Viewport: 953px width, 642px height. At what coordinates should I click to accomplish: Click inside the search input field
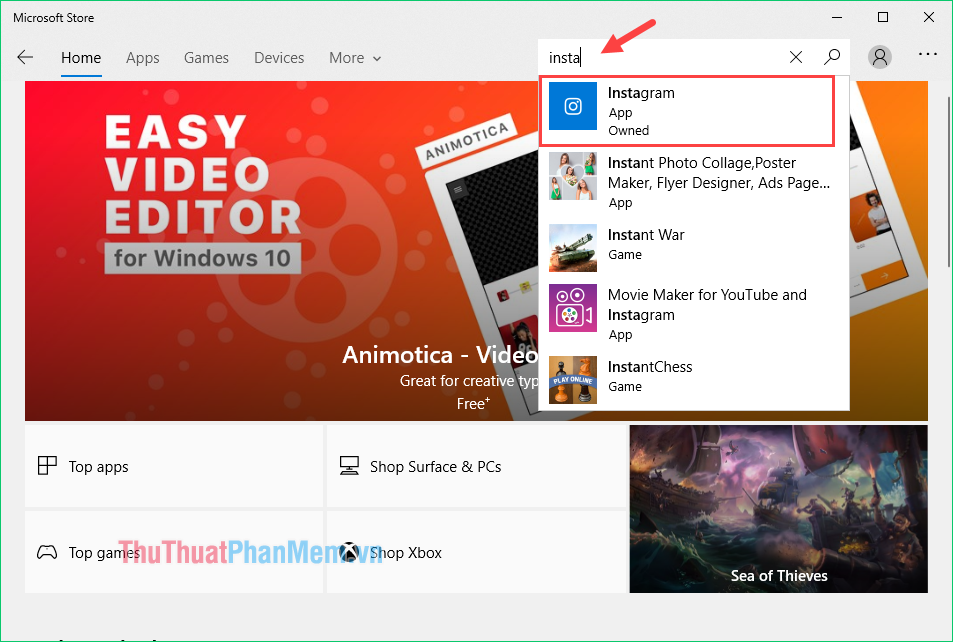point(670,58)
